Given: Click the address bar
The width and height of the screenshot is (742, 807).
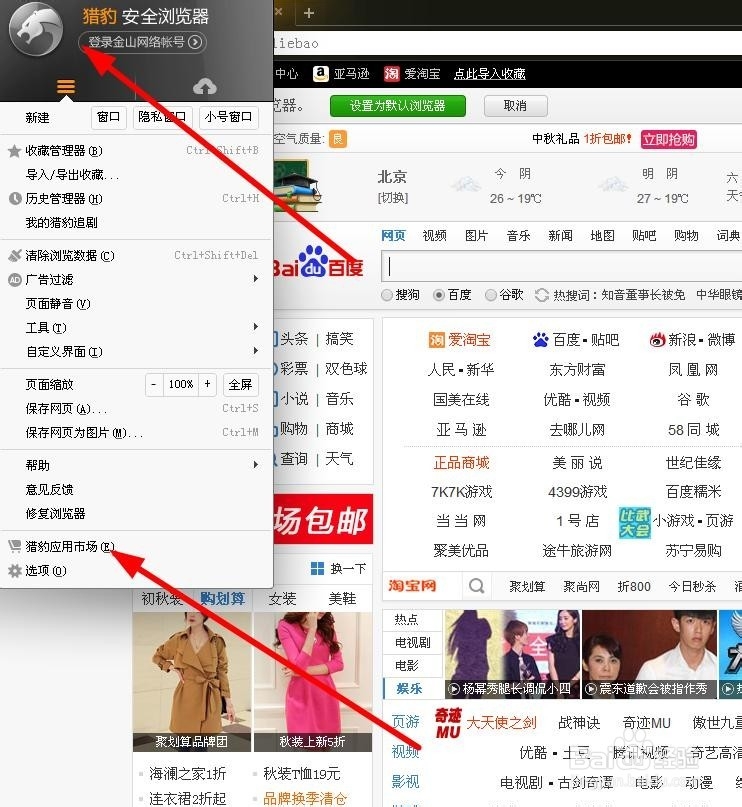Looking at the screenshot, I should tap(507, 43).
